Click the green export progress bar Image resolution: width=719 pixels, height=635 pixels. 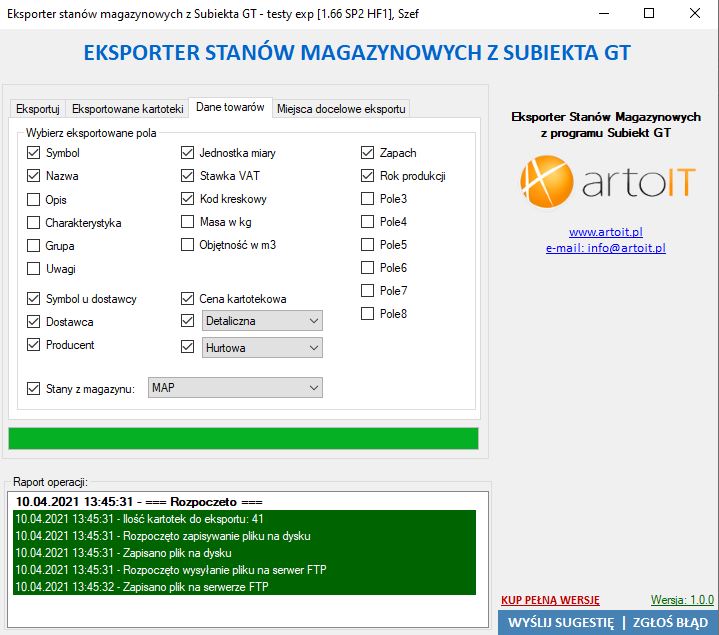243,438
